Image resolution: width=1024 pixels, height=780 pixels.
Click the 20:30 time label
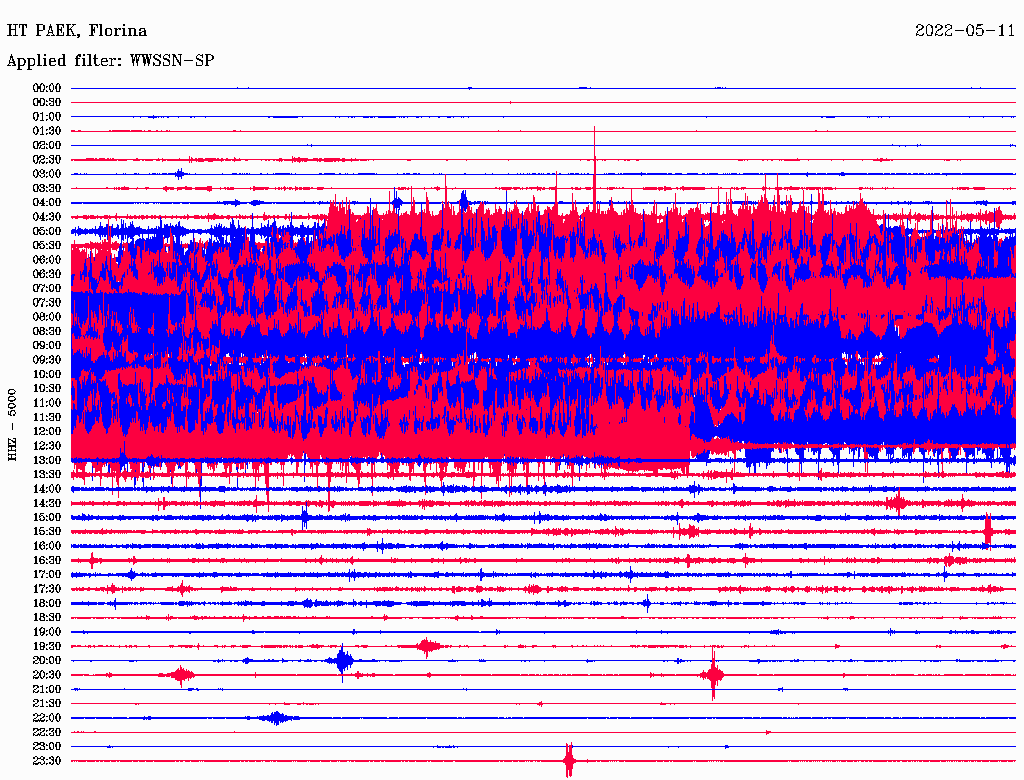coord(47,675)
